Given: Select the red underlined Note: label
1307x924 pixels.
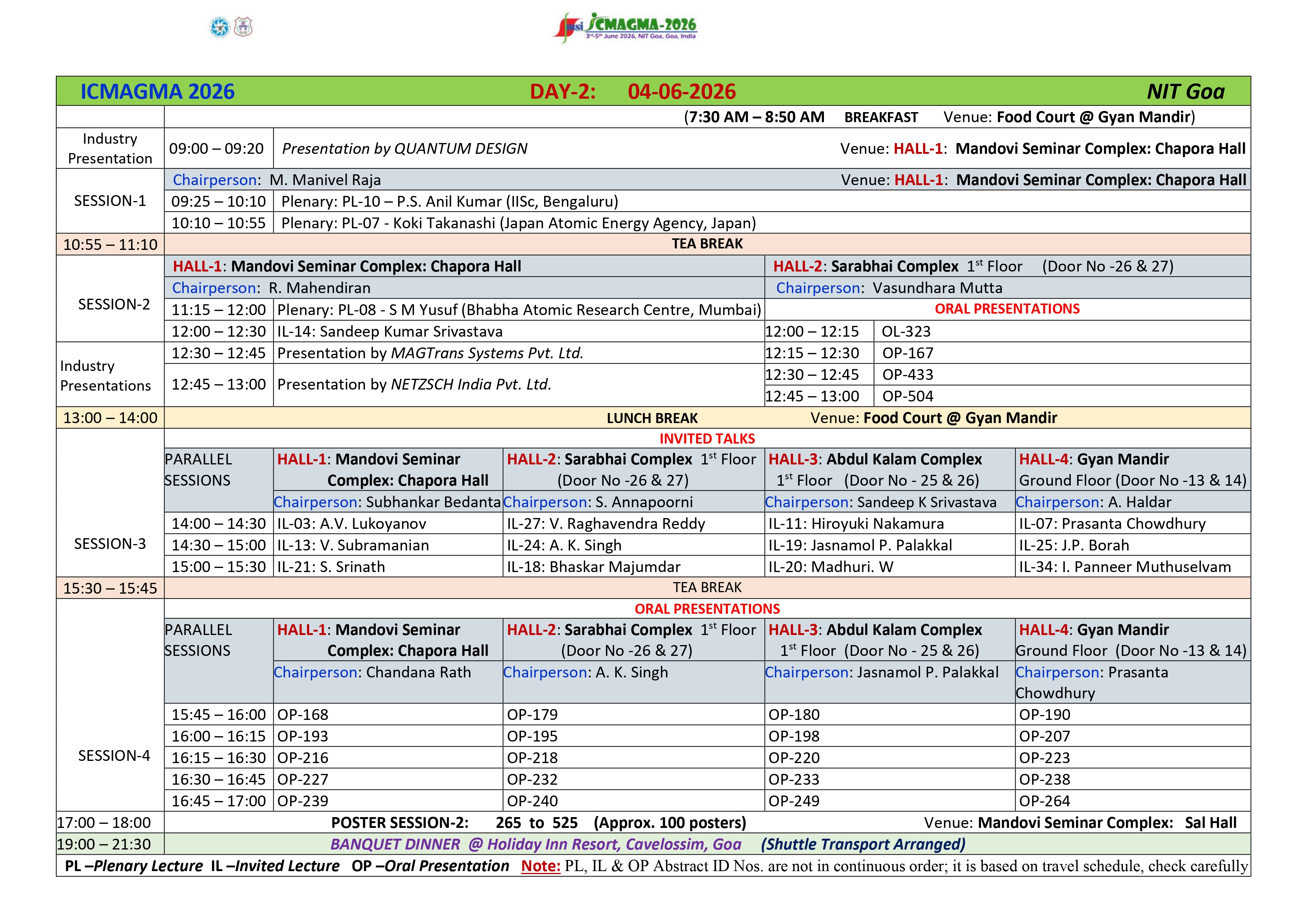Looking at the screenshot, I should (541, 866).
